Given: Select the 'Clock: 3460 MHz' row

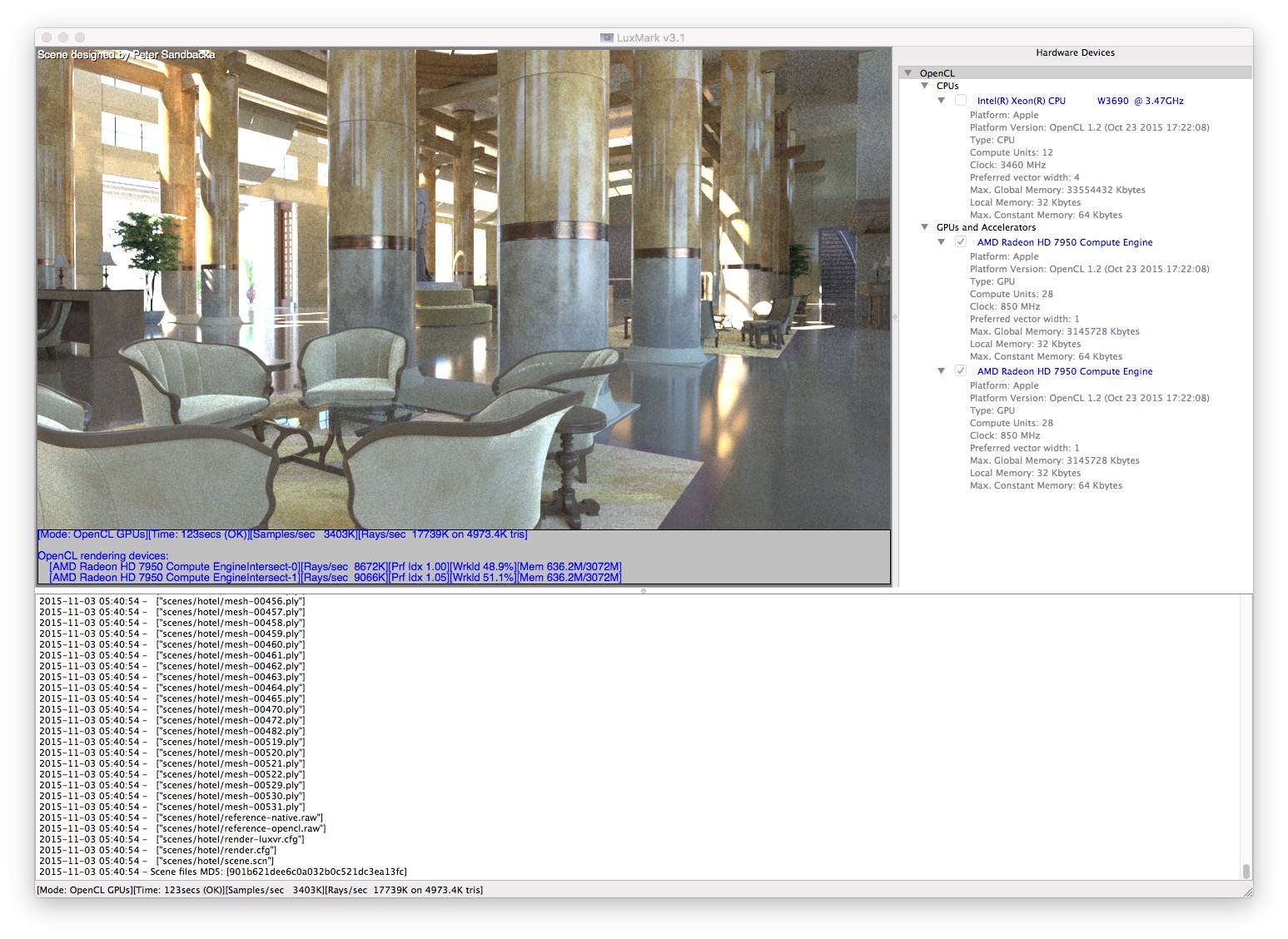Looking at the screenshot, I should tap(1007, 165).
